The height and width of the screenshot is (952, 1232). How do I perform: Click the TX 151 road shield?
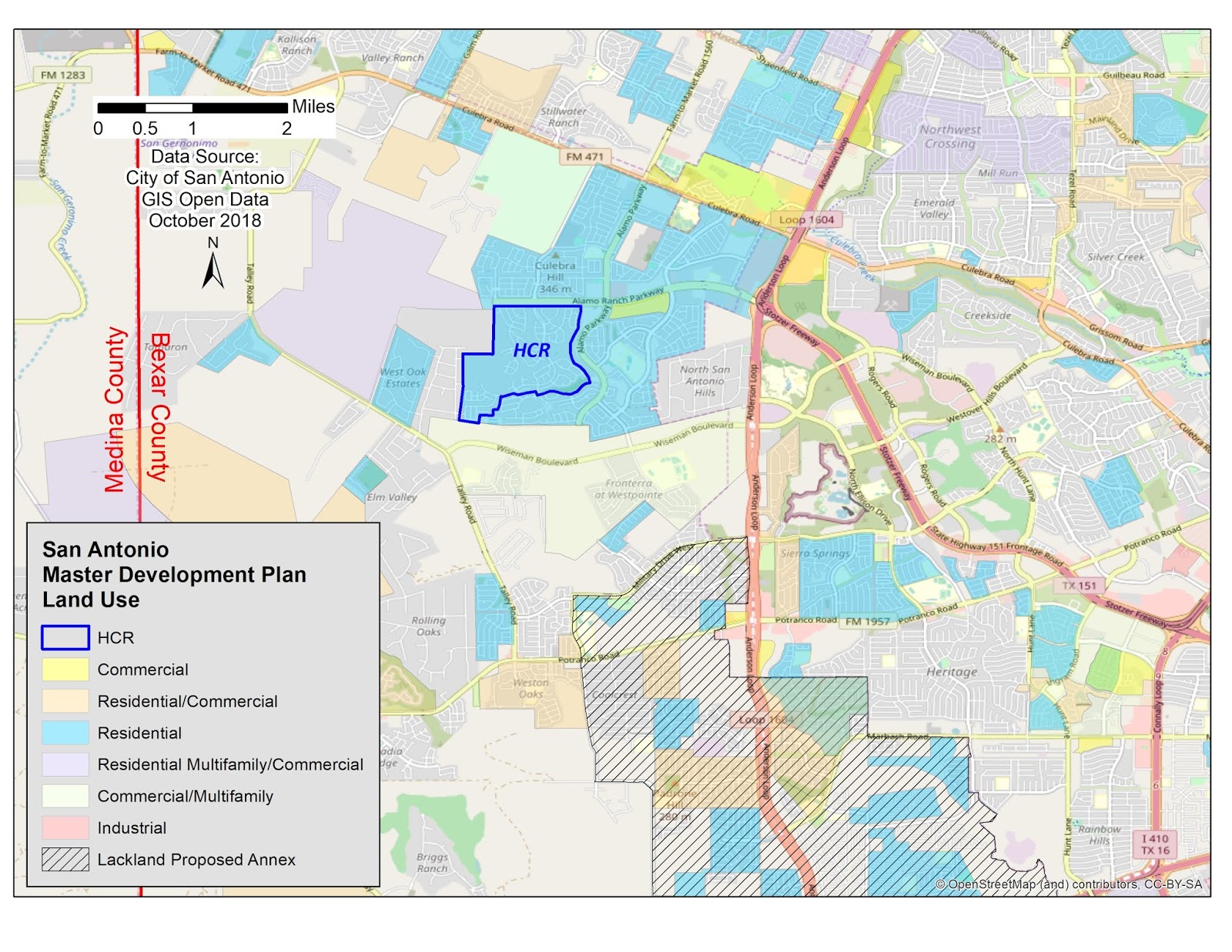point(1079,586)
